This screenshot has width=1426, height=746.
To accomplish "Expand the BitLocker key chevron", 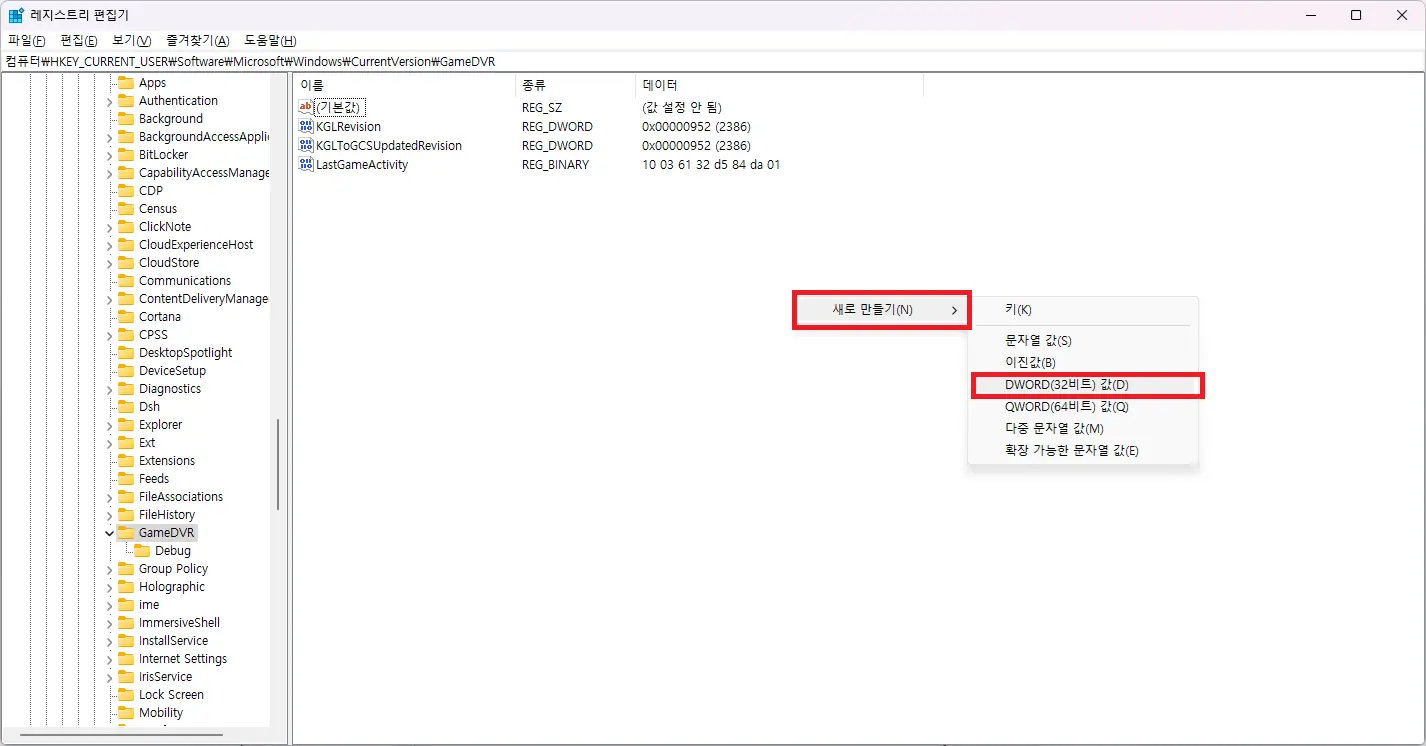I will click(109, 155).
